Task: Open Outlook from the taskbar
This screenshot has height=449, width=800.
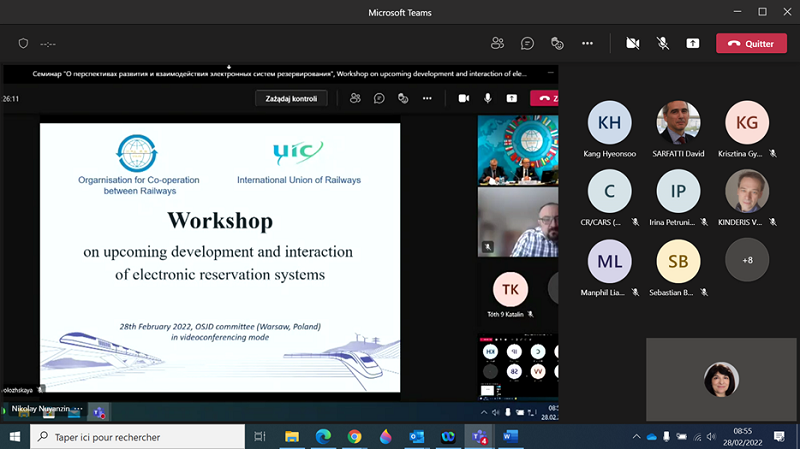Action: [x=416, y=437]
